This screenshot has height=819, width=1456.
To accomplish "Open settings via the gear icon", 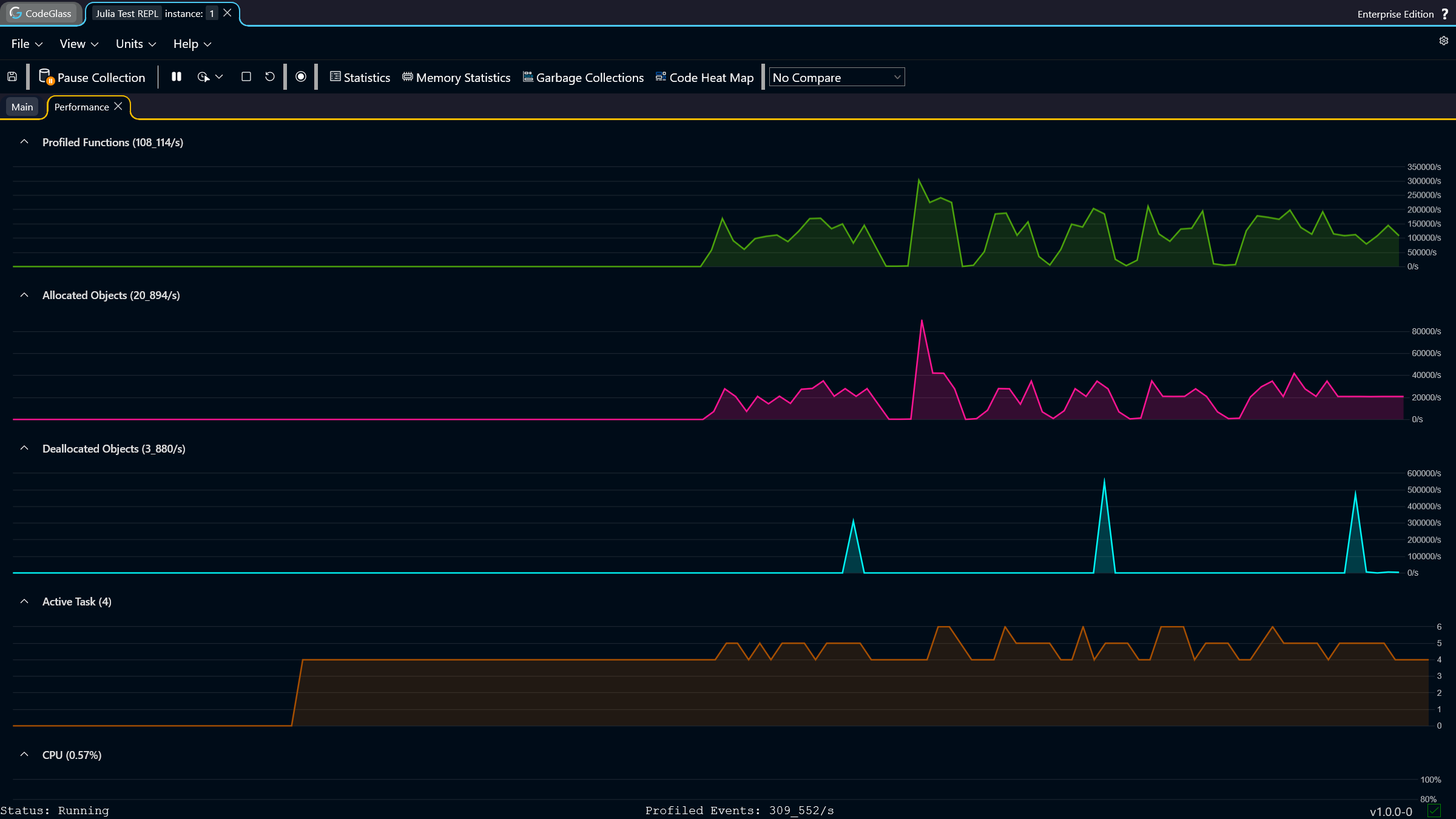I will pos(1444,41).
